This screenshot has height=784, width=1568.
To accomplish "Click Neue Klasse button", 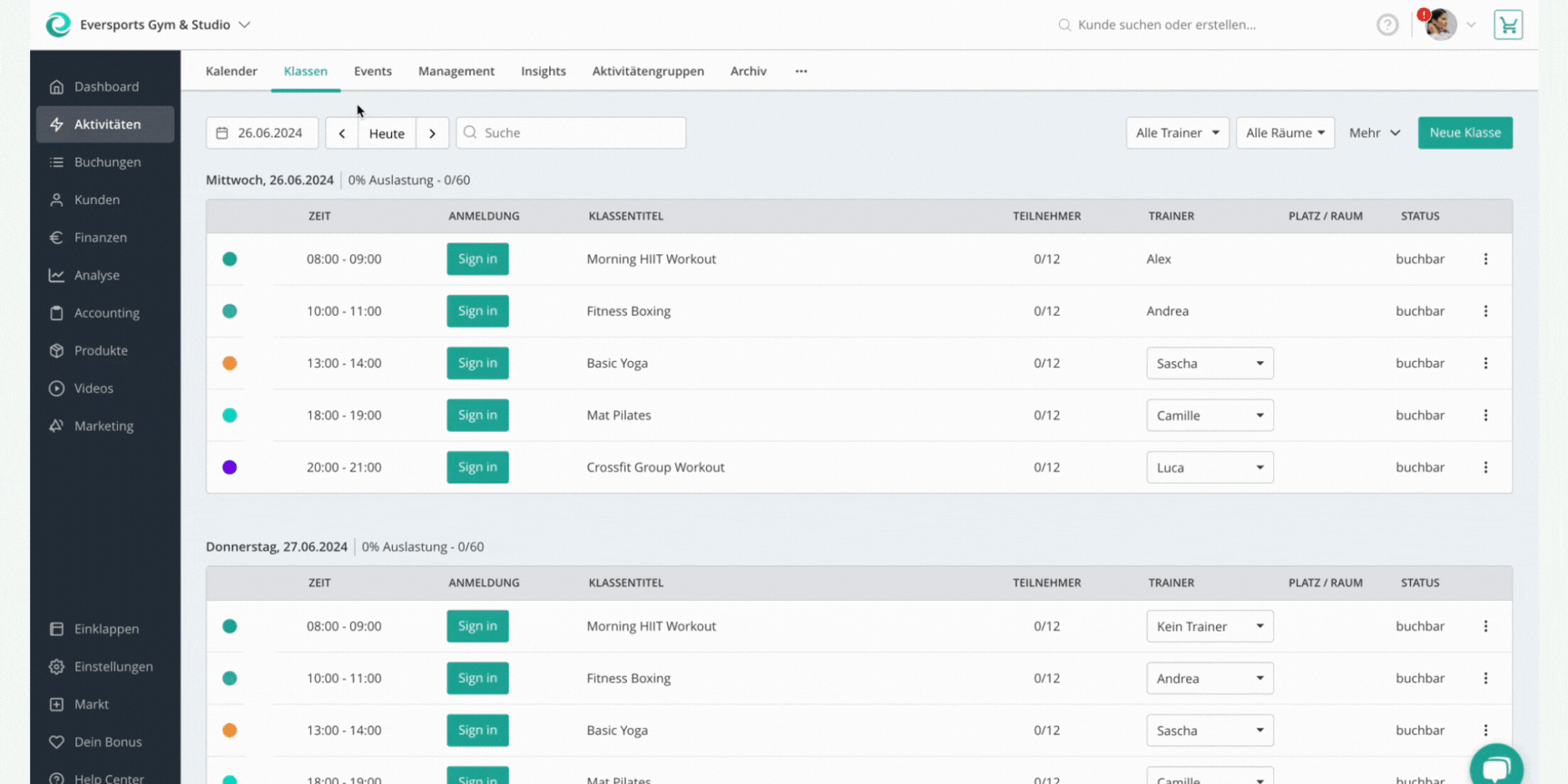I will click(1465, 132).
